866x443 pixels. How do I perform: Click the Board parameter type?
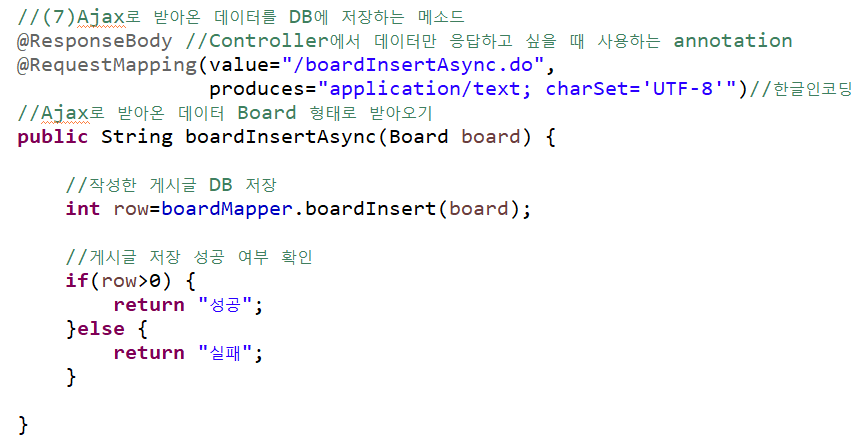419,136
